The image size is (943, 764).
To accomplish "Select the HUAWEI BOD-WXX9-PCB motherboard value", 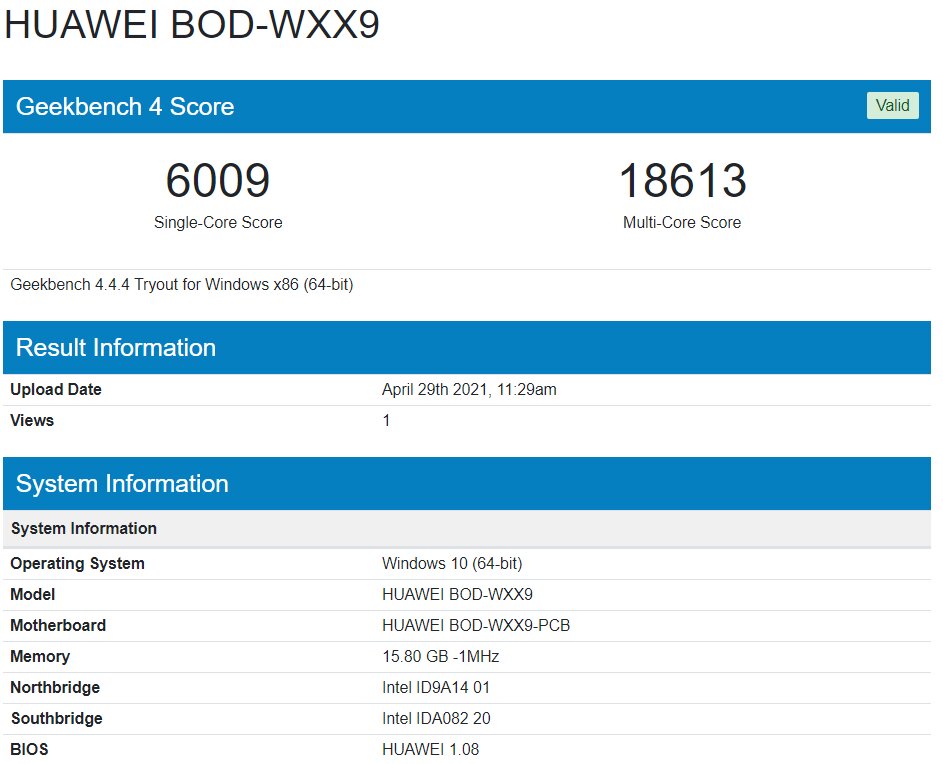I will [x=476, y=626].
